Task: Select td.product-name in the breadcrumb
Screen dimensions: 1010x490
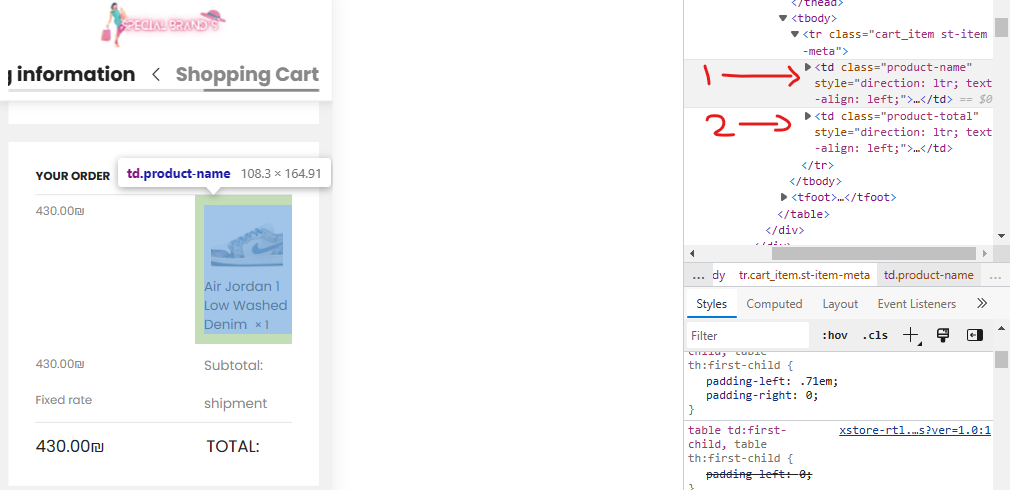Action: (928, 275)
